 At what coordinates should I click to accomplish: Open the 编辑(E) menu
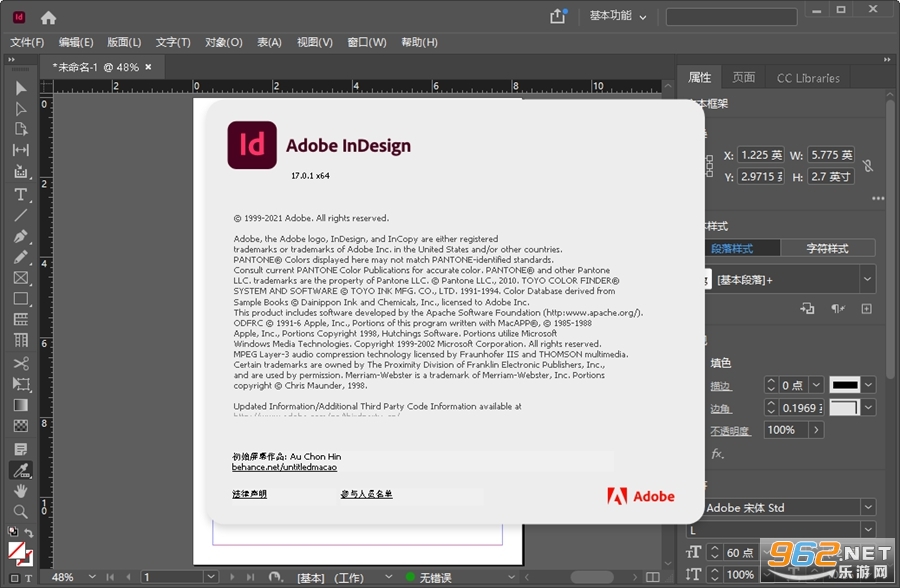coord(76,42)
